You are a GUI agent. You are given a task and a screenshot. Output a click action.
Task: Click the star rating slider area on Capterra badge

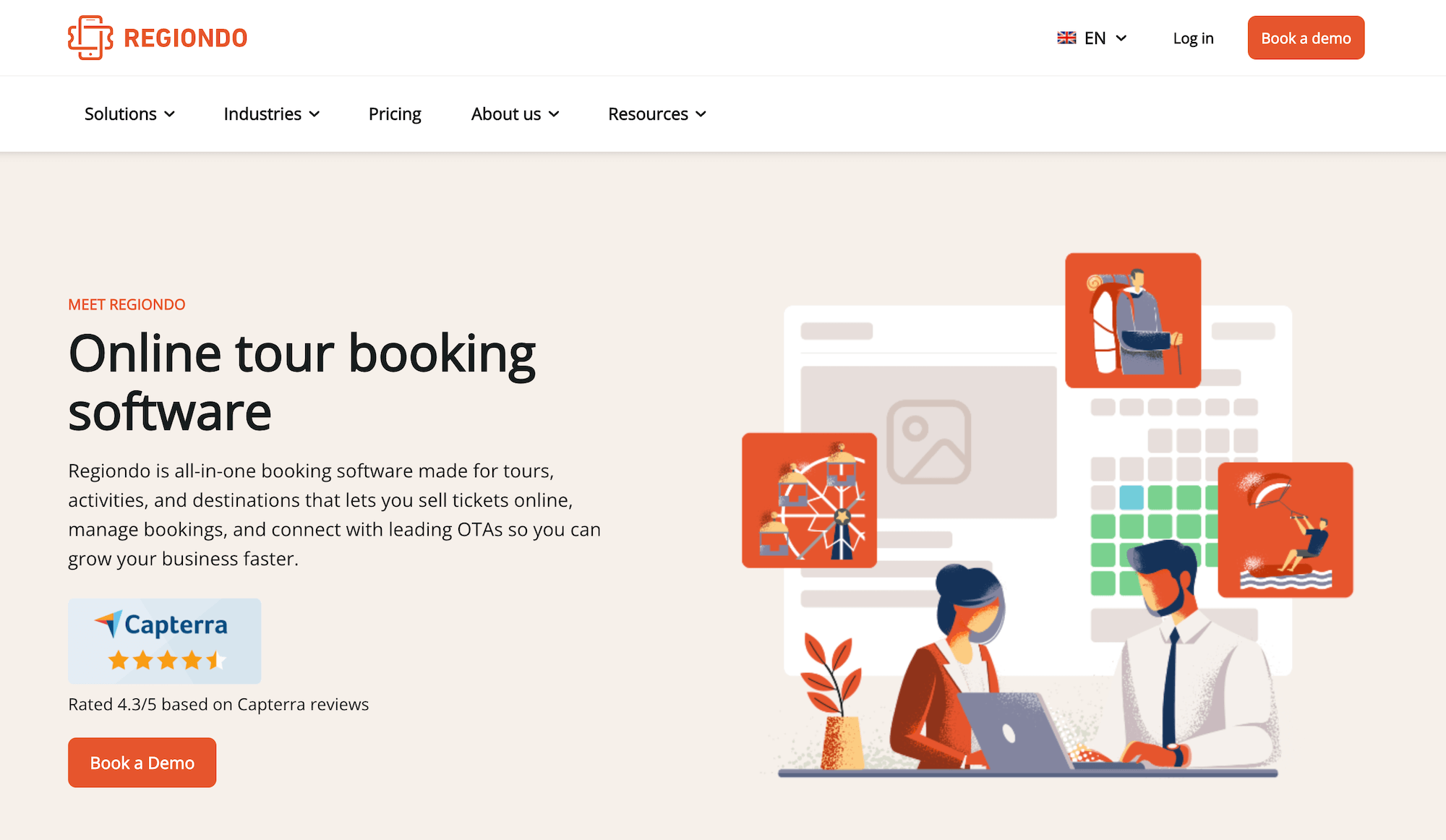[x=163, y=659]
